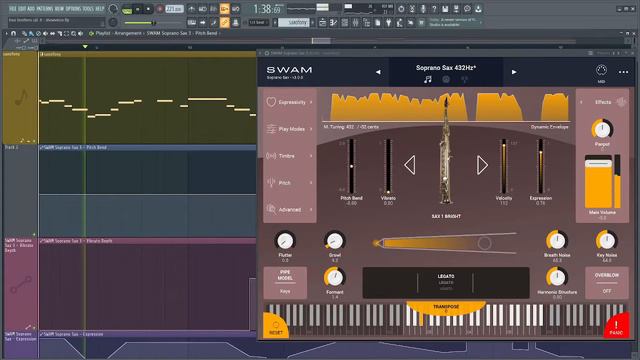The width and height of the screenshot is (640, 360).
Task: Click the Expression vertical slider
Action: 540,166
